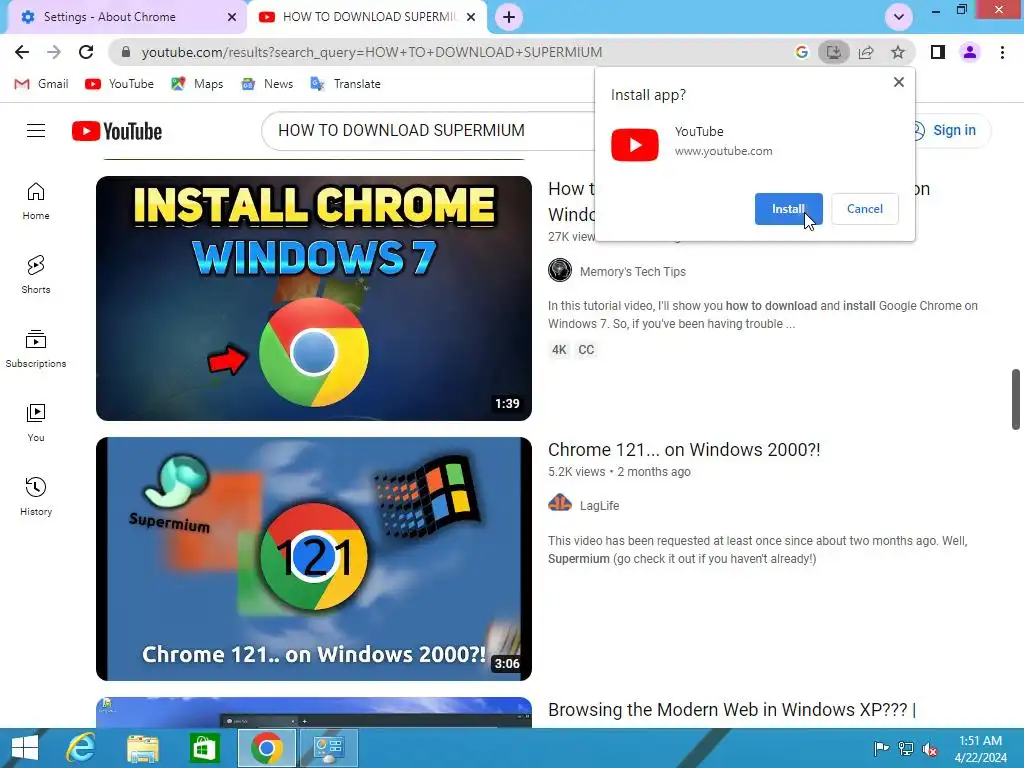
Task: Reload the YouTube page
Action: tap(86, 52)
